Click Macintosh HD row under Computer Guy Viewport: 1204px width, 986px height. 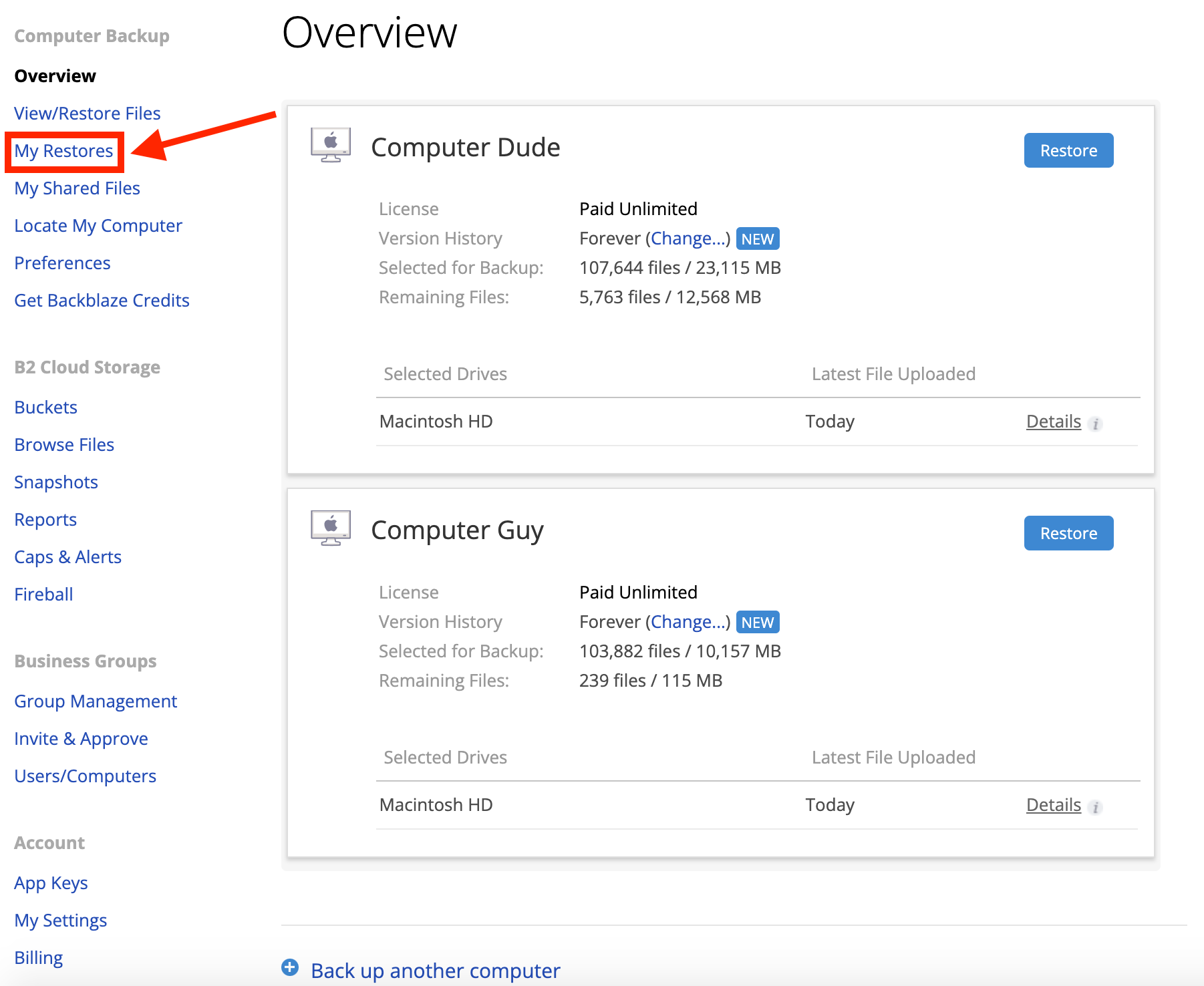[757, 805]
